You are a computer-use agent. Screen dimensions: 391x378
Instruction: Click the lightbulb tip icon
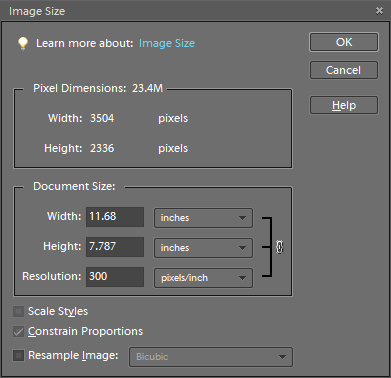[23, 43]
